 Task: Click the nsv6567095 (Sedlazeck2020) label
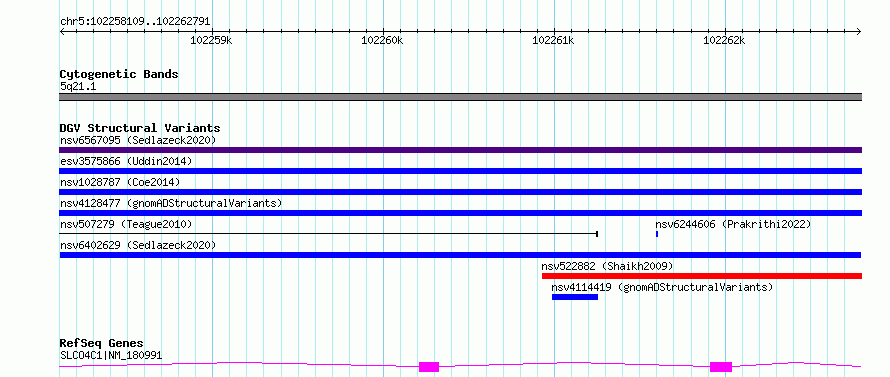pos(138,140)
